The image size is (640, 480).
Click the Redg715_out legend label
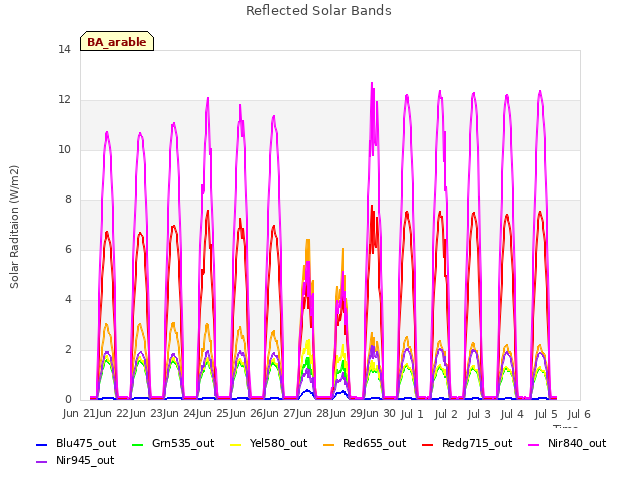click(477, 443)
